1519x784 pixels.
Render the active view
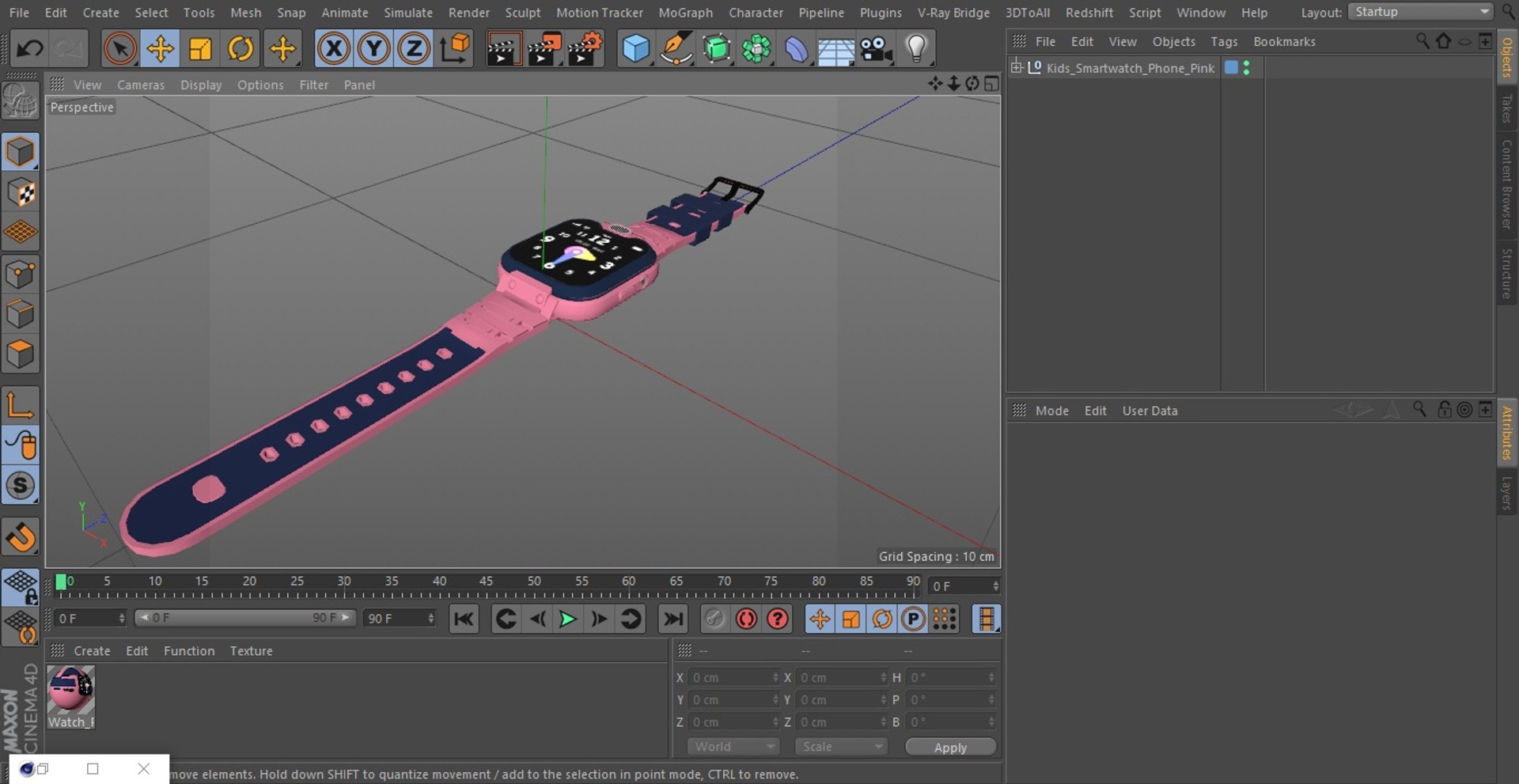[x=503, y=49]
